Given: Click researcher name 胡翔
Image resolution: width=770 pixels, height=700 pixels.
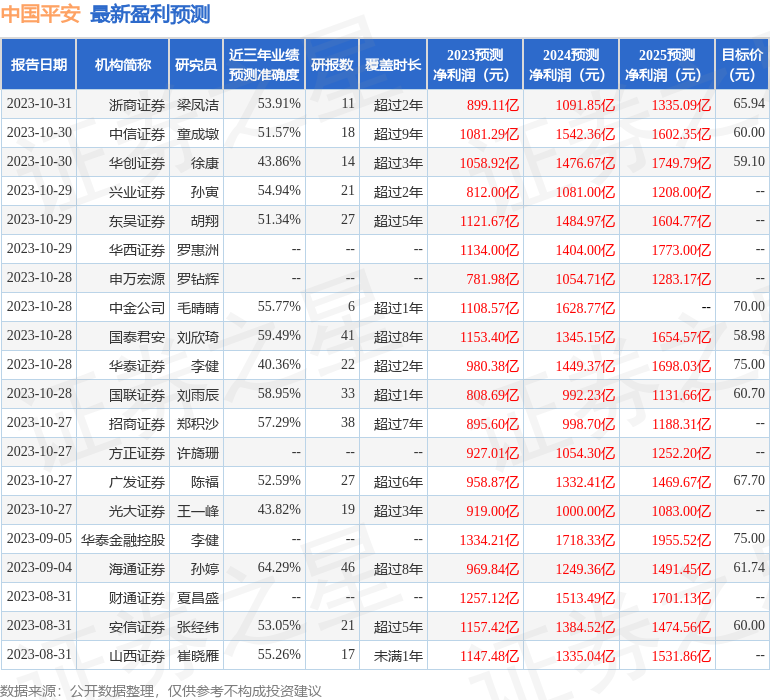Looking at the screenshot, I should click(205, 221).
